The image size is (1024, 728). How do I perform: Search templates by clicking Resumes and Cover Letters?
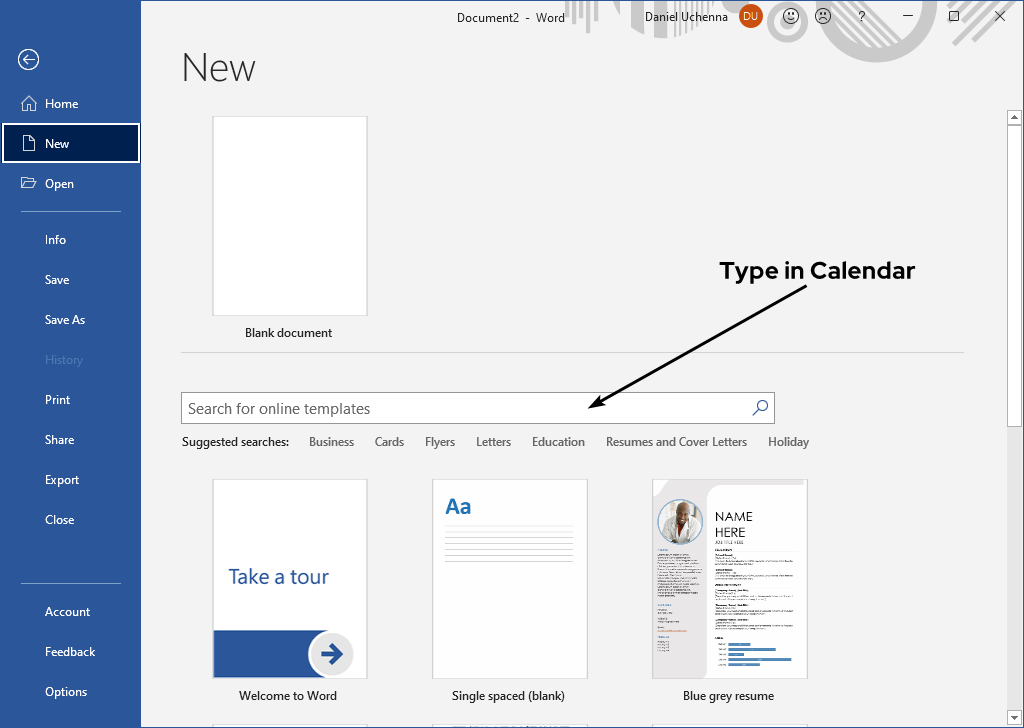click(676, 441)
